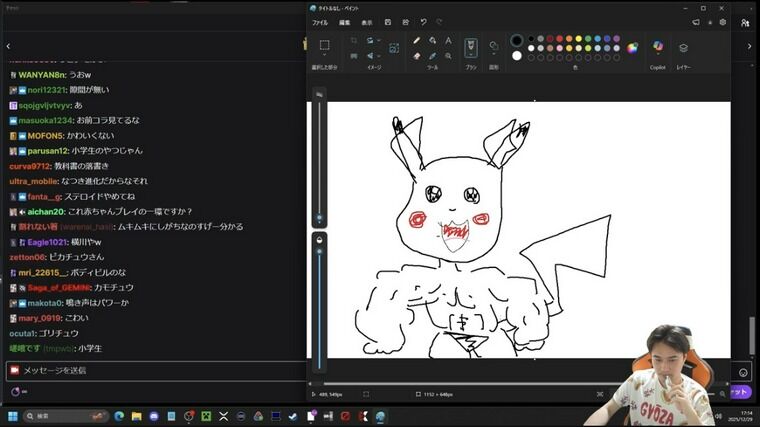Open Paint settings gear icon
760x427 pixels.
click(723, 22)
